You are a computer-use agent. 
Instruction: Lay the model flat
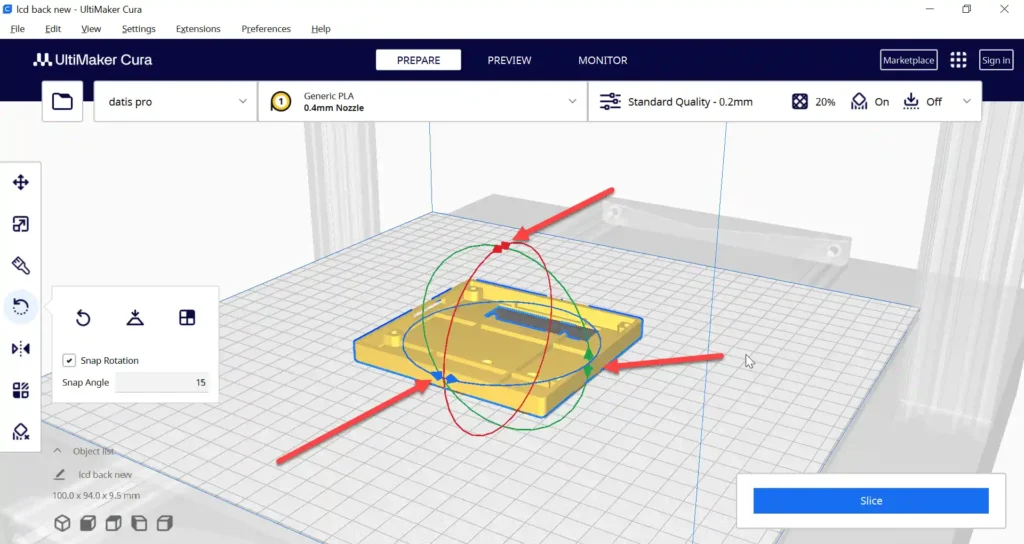(x=135, y=318)
